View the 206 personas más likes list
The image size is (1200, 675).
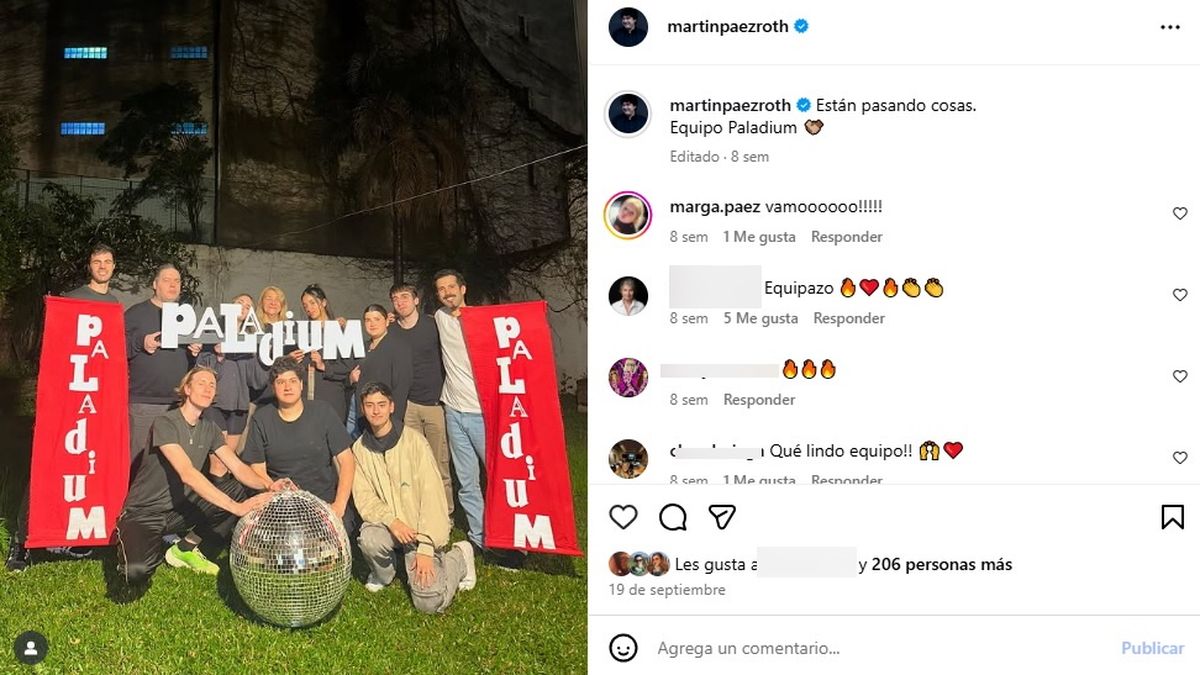pos(941,565)
